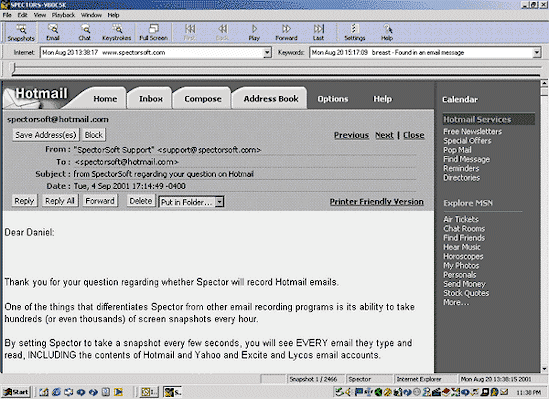Switch to Full Screen view

(x=153, y=33)
